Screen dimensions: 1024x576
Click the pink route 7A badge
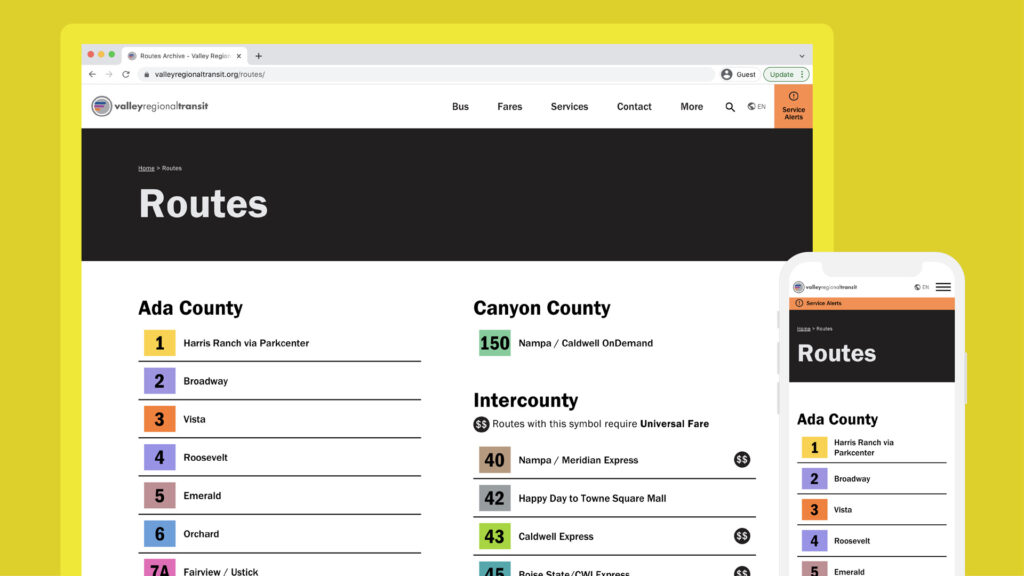point(159,568)
